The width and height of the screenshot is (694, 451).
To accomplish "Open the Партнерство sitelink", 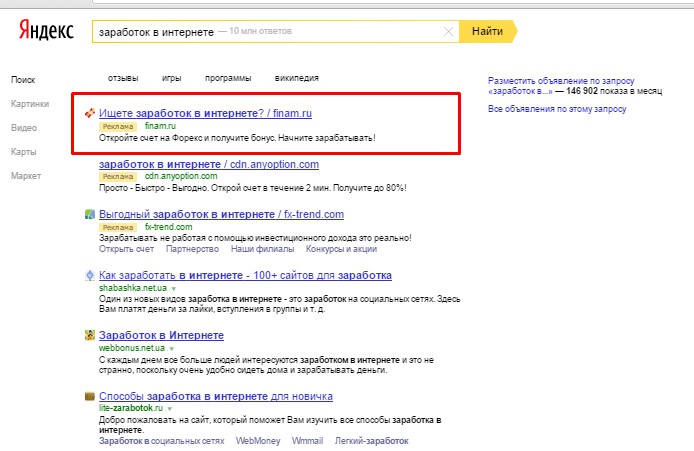I will (193, 249).
